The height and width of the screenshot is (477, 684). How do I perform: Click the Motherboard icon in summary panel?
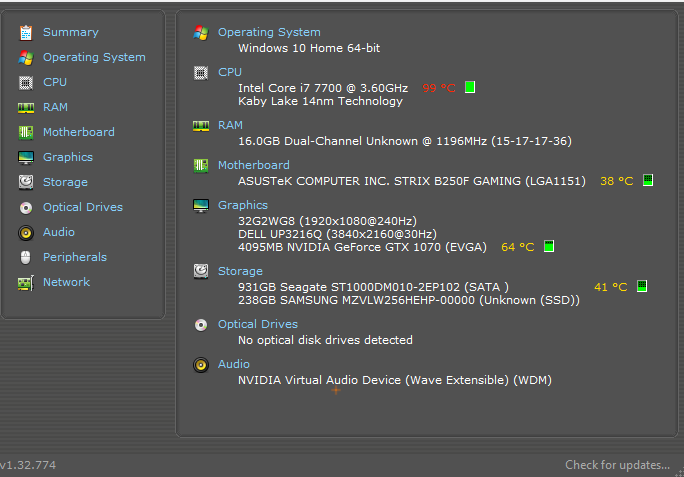[x=201, y=166]
